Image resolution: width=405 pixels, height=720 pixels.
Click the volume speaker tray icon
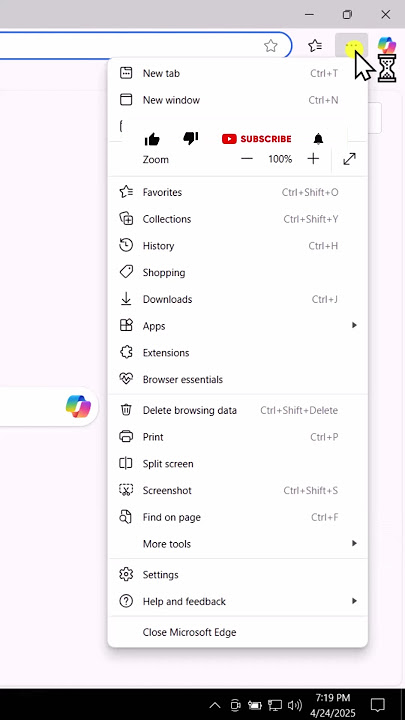(x=294, y=705)
